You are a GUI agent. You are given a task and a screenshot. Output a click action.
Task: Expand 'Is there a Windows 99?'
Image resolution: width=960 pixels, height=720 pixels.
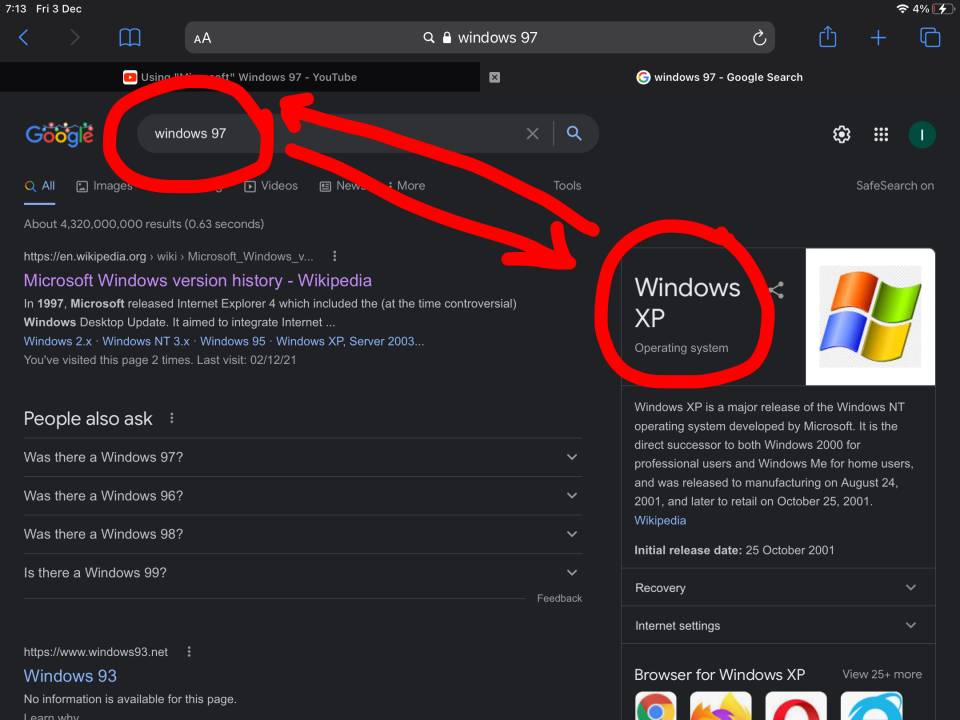point(302,572)
